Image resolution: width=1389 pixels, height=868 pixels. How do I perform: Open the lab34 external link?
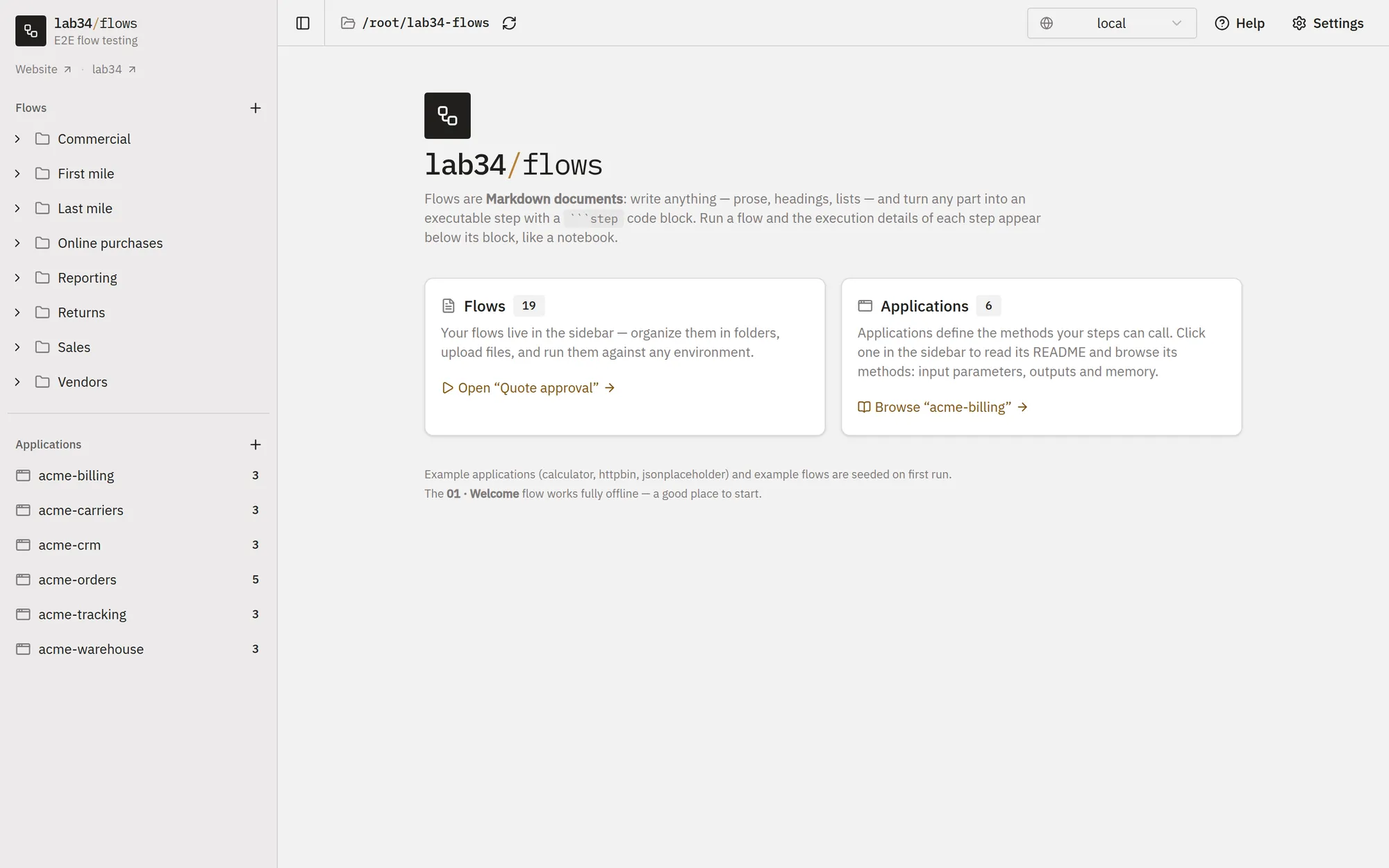tap(114, 69)
